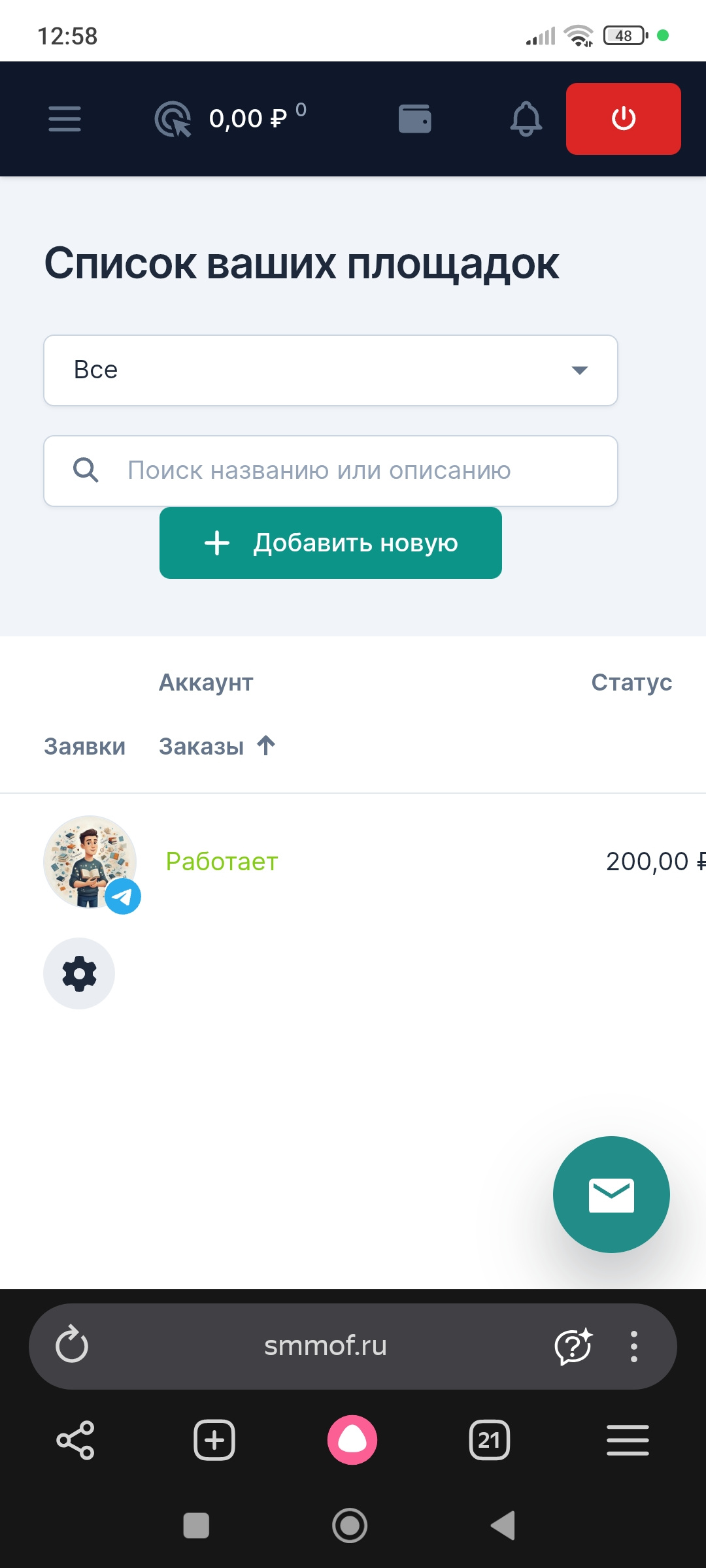The image size is (706, 1568).
Task: Tap the browser share icon
Action: pyautogui.click(x=76, y=1440)
